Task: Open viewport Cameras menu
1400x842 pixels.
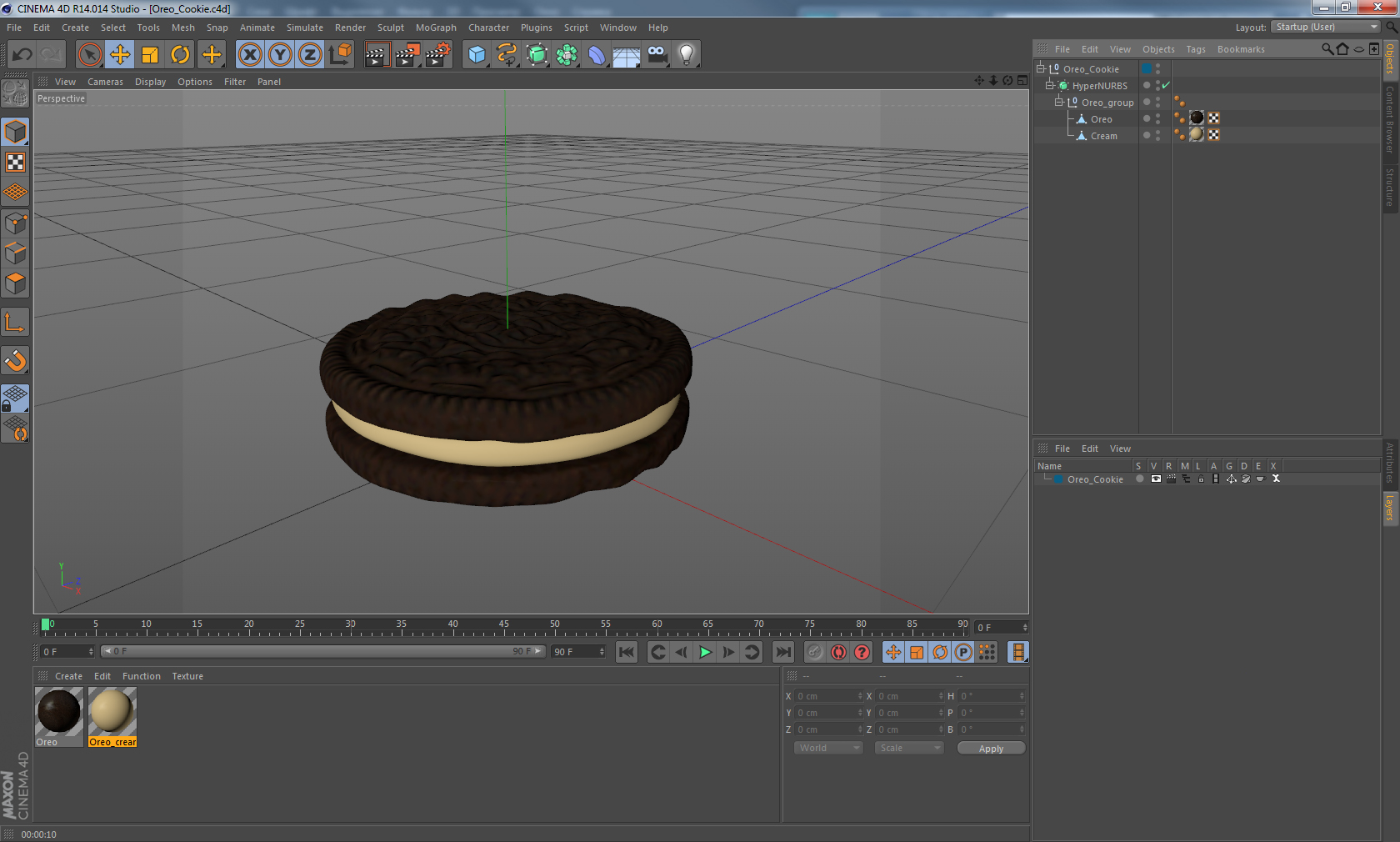Action: tap(105, 82)
